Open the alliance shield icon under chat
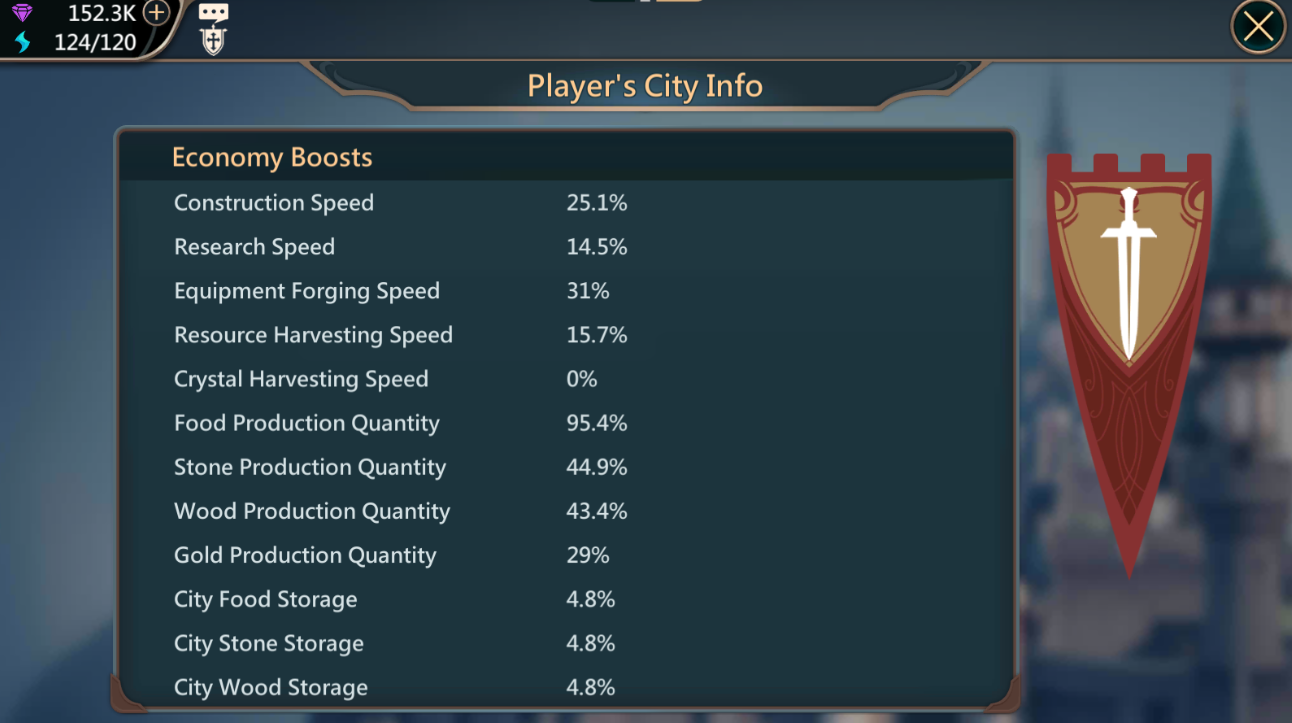Image resolution: width=1292 pixels, height=723 pixels. [213, 41]
